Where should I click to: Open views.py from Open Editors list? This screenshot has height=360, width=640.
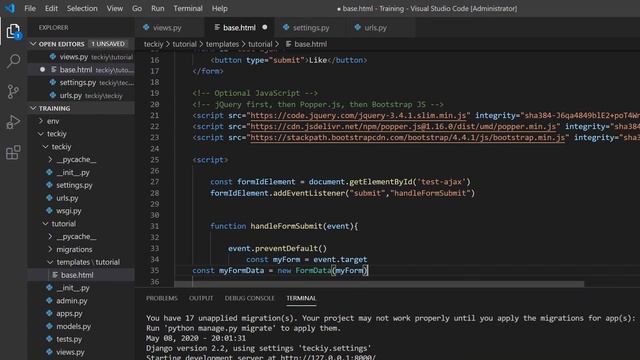pos(81,57)
